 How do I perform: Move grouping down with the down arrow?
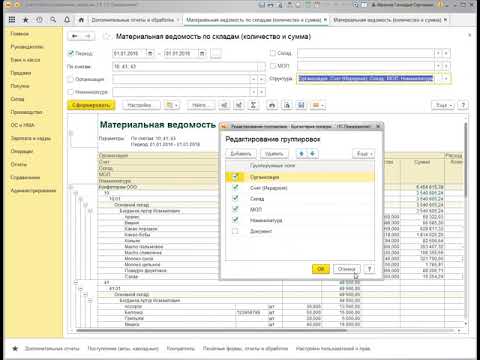[x=313, y=154]
